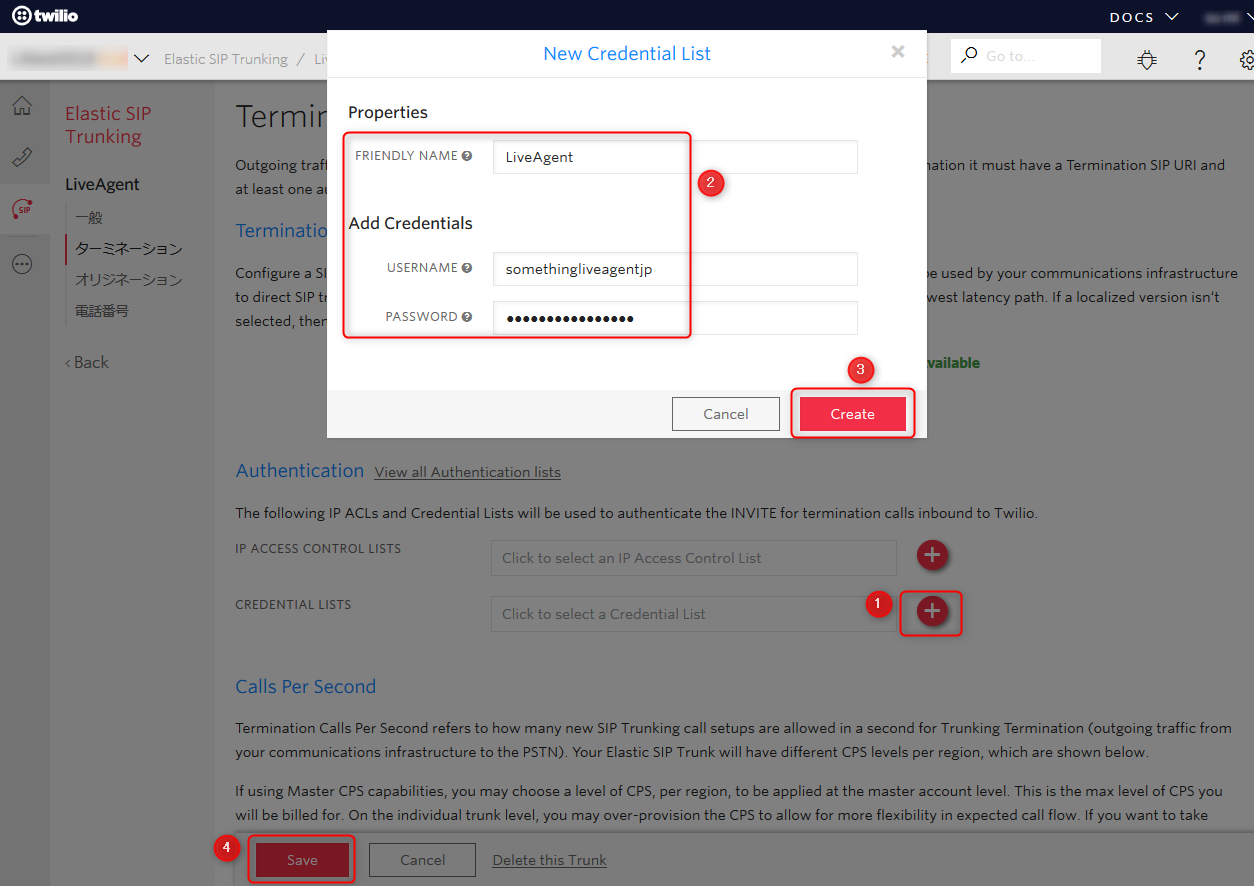Open the debugger bug icon
Viewport: 1254px width, 886px height.
[x=1147, y=60]
